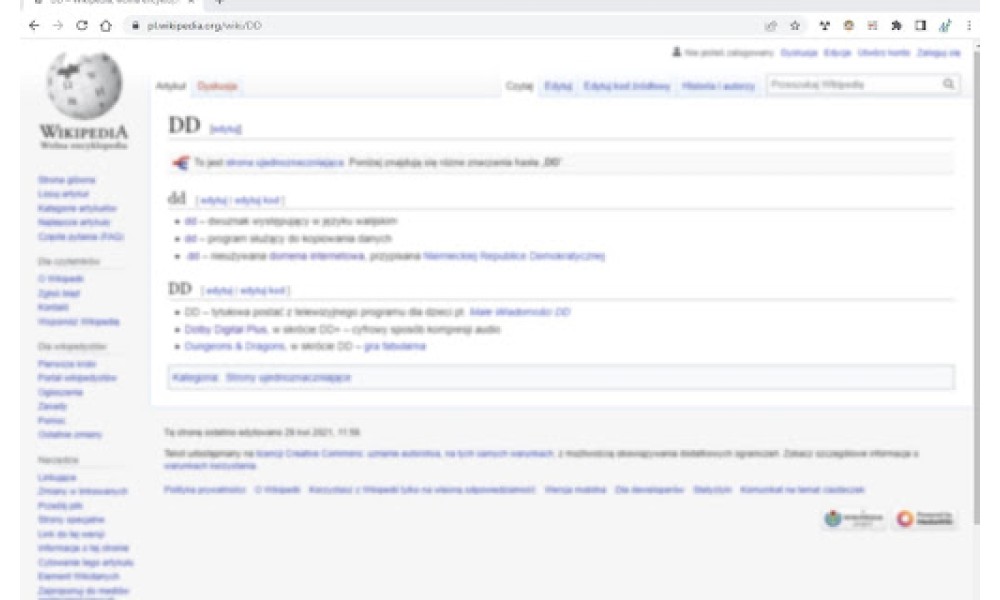Click the search magnifier icon

[x=948, y=84]
